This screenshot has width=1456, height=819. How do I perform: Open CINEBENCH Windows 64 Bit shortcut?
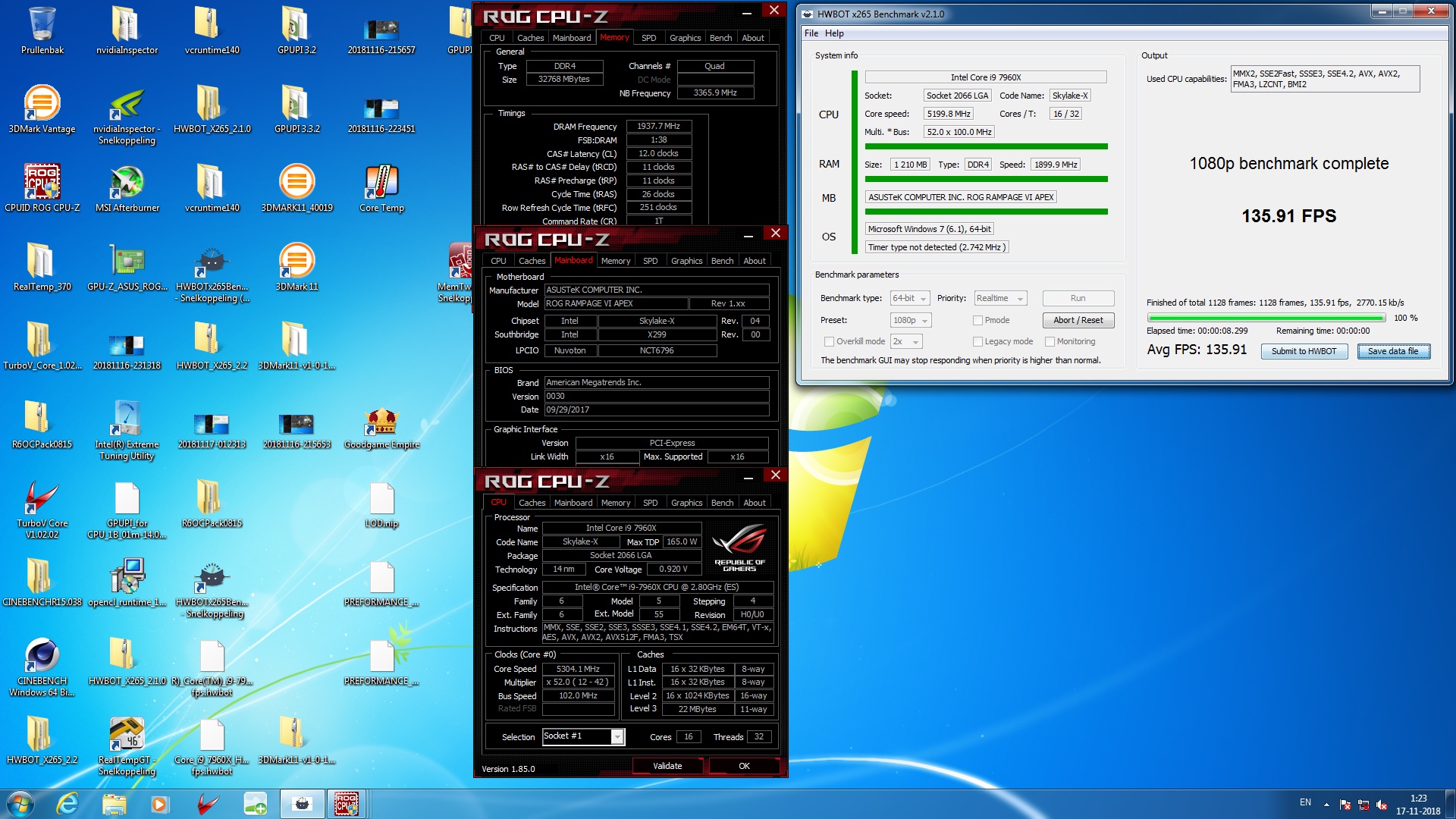42,667
